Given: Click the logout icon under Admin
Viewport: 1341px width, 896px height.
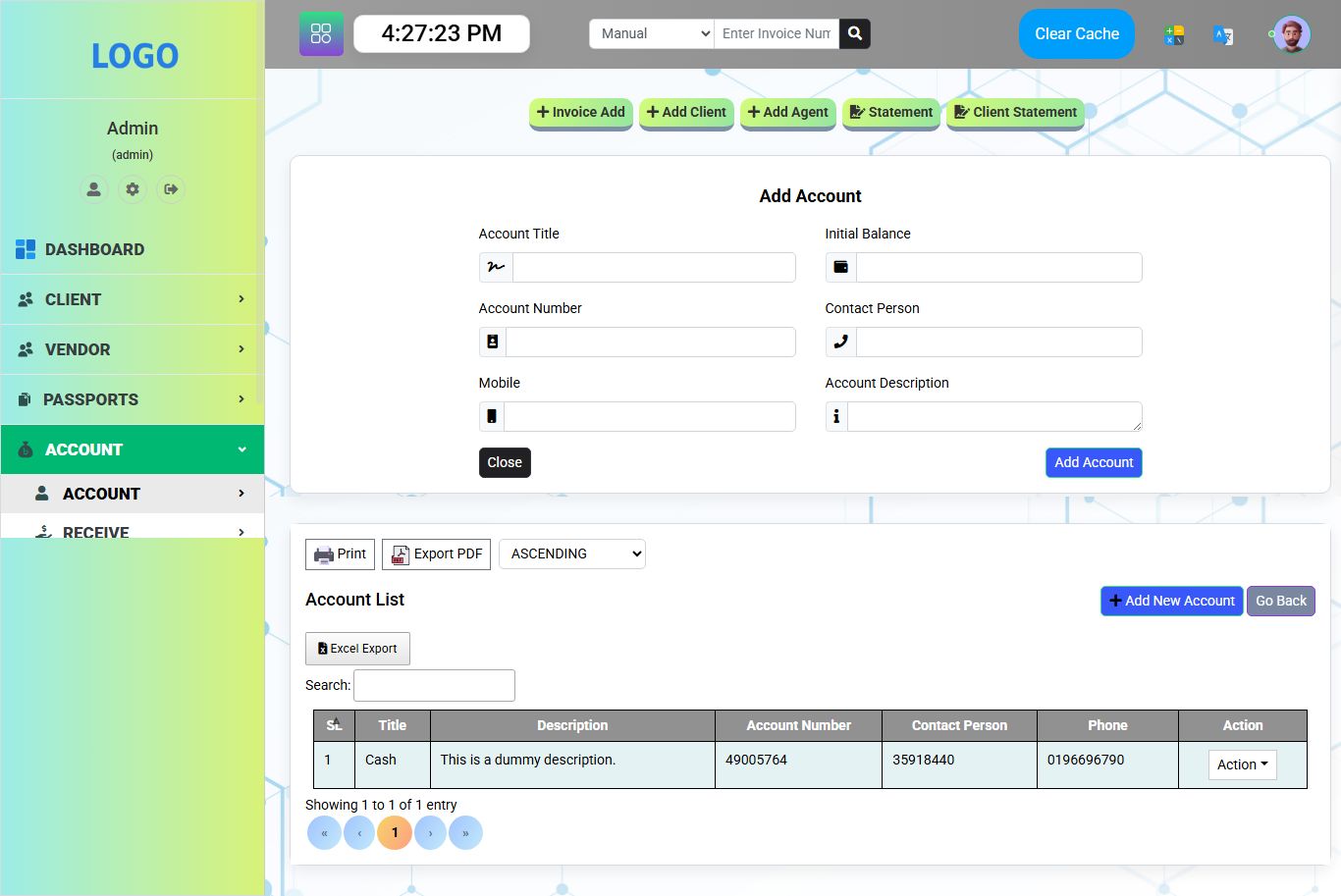Looking at the screenshot, I should point(171,189).
